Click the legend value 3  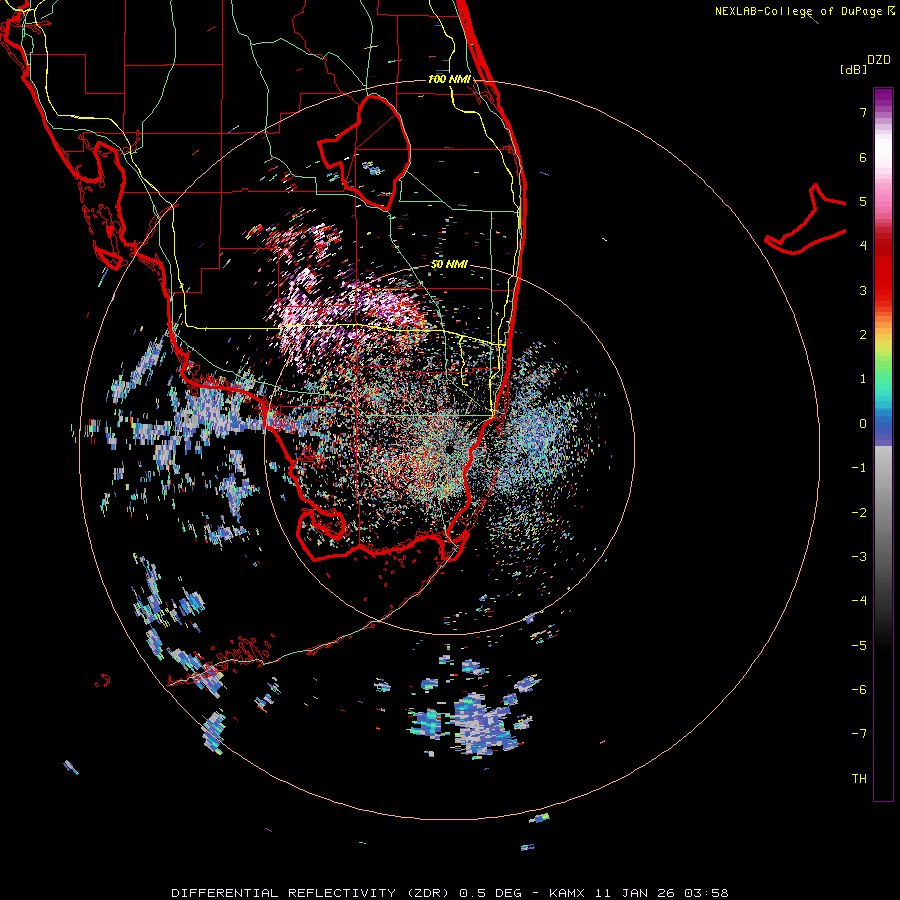tap(863, 290)
